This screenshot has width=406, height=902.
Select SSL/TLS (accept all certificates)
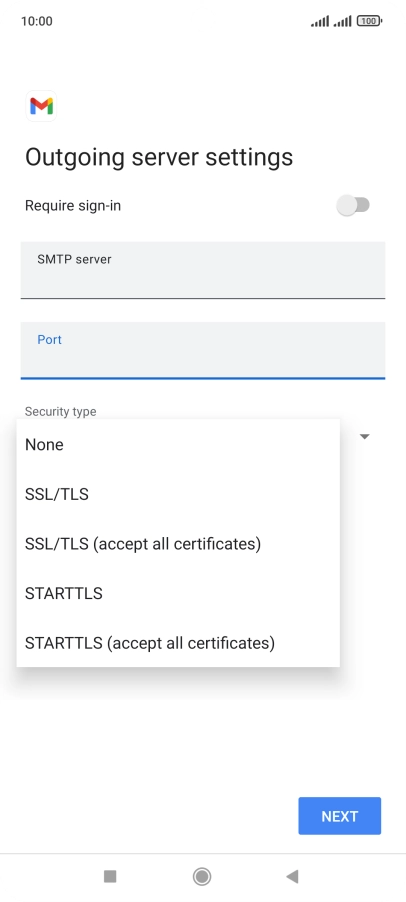[178, 544]
